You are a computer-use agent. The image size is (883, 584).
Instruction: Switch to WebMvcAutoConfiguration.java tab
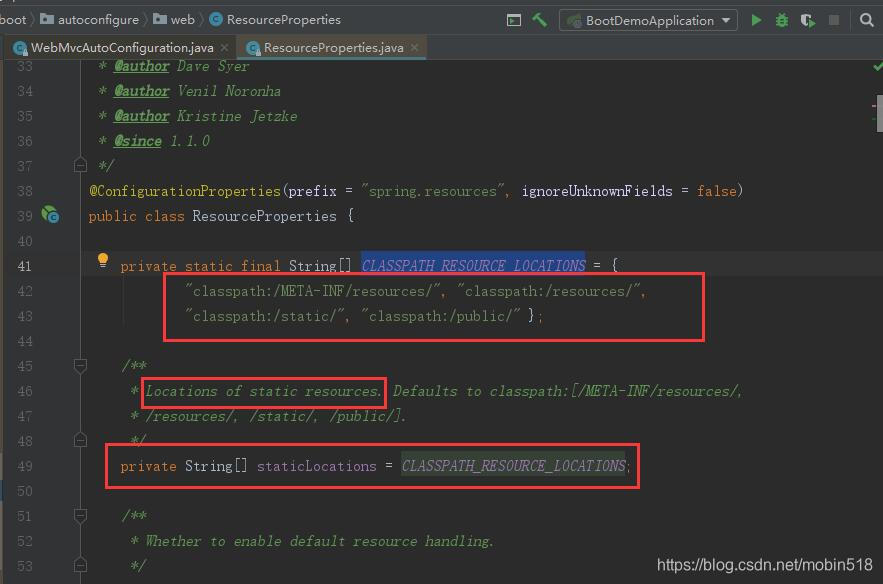point(122,48)
